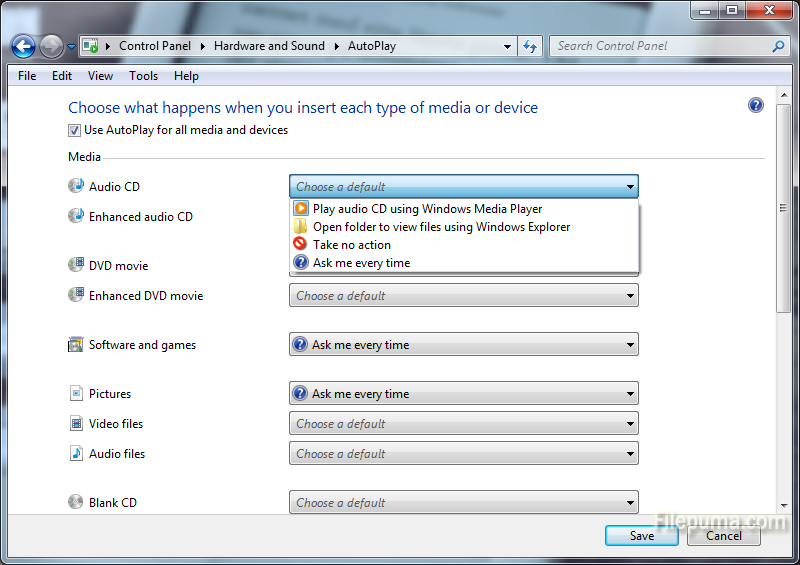Click the Audio CD disc icon
The height and width of the screenshot is (565, 800).
(x=76, y=186)
